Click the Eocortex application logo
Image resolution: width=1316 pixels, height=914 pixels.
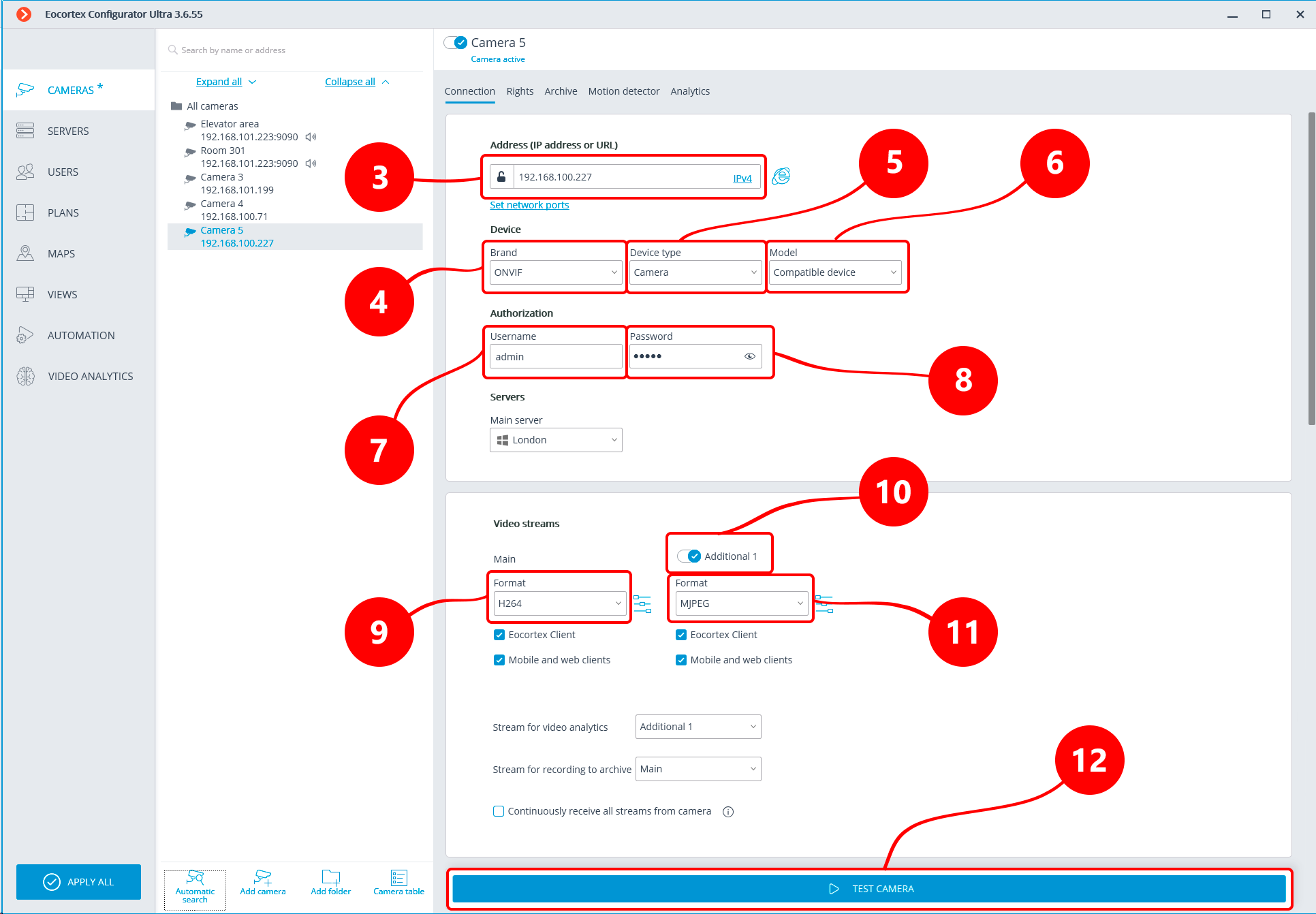[24, 14]
